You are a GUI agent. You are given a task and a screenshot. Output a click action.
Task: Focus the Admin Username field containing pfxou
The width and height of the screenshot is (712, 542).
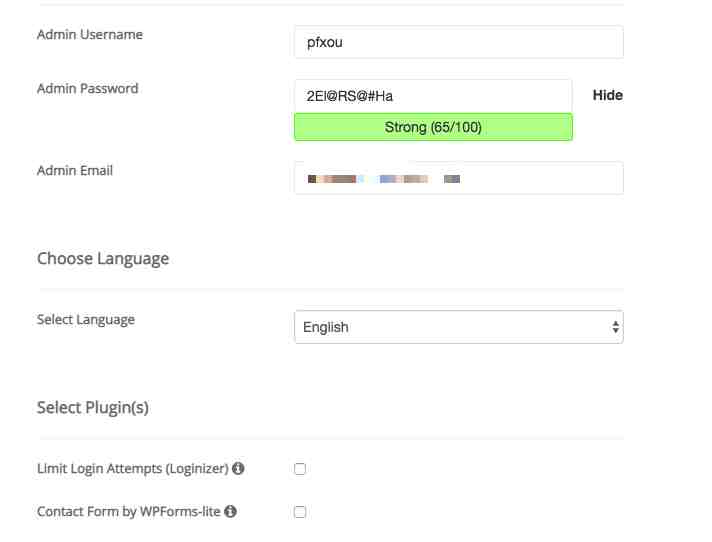(459, 42)
